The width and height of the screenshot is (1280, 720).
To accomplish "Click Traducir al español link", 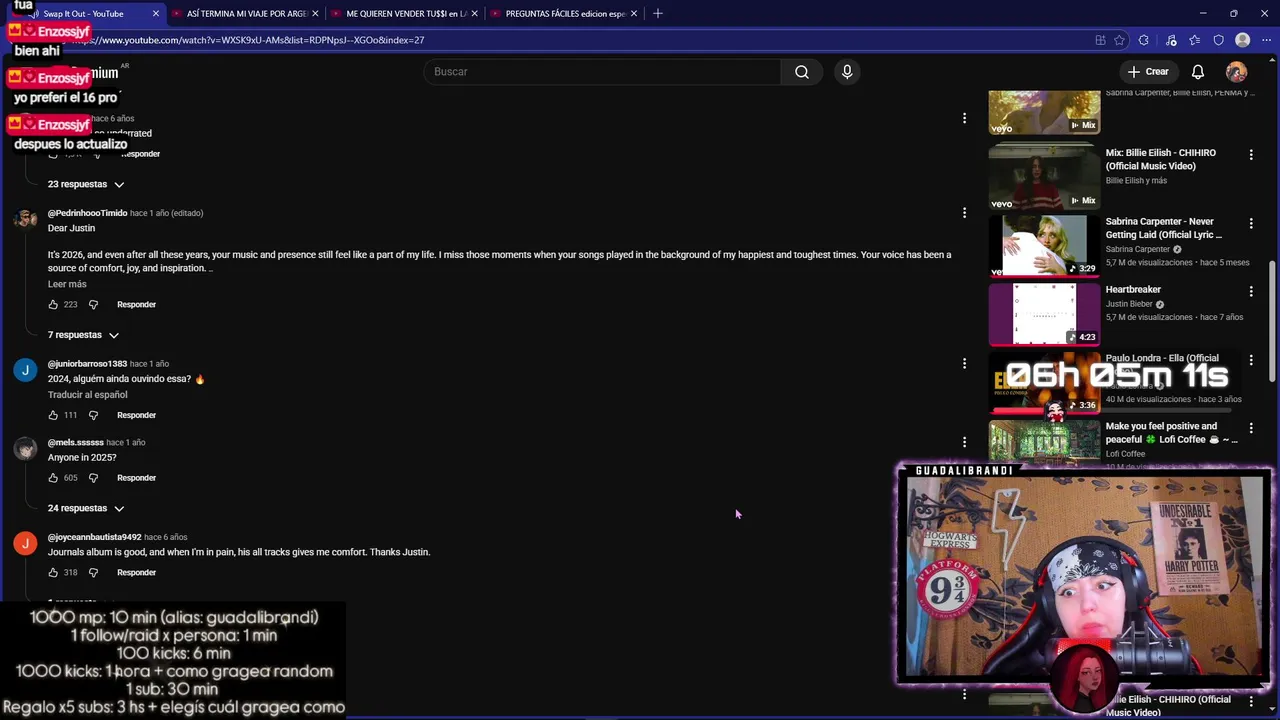I will click(x=87, y=395).
